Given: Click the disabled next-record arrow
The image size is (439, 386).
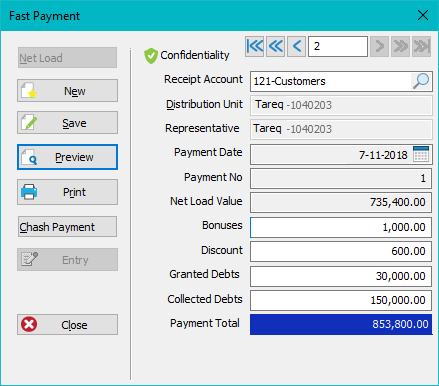Looking at the screenshot, I should (x=379, y=46).
